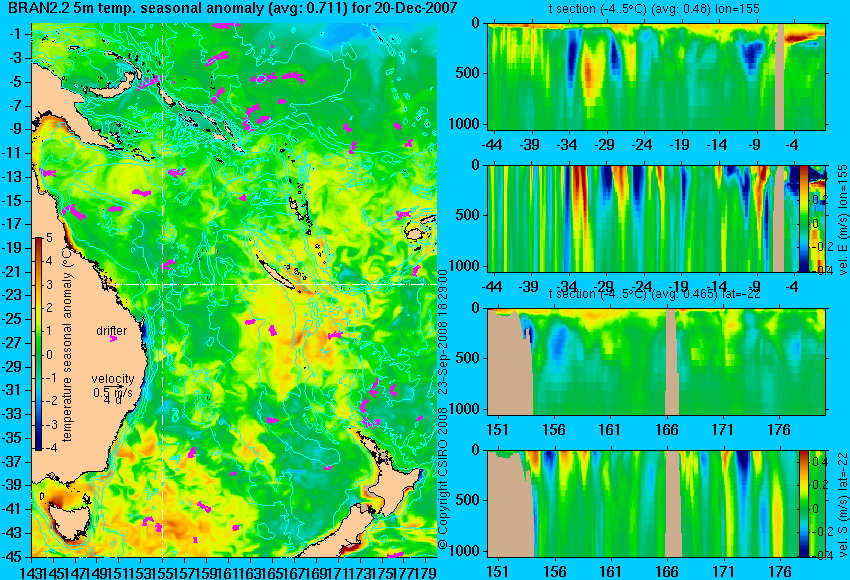
Task: Click the temperature seasonal anomaly color bar
Action: [x=38, y=344]
